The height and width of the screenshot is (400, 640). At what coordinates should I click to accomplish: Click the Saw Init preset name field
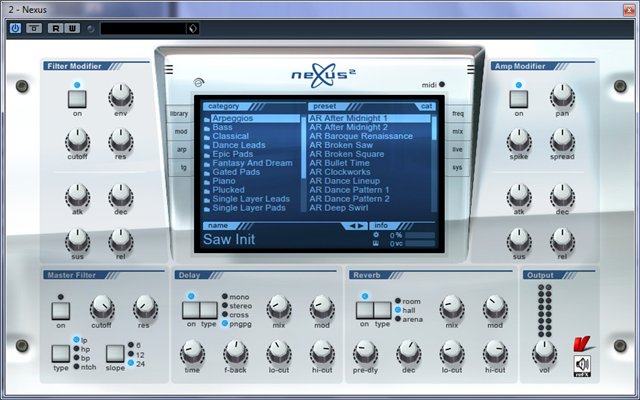point(229,239)
